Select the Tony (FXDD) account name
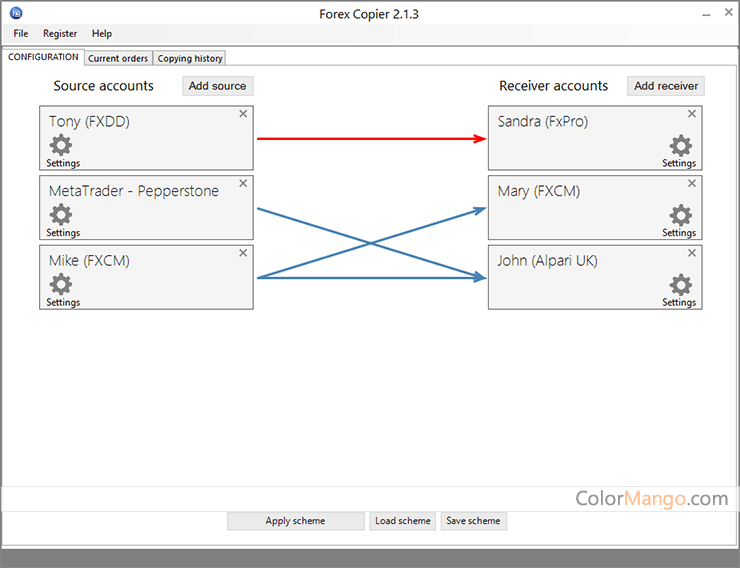The image size is (740, 568). (89, 122)
